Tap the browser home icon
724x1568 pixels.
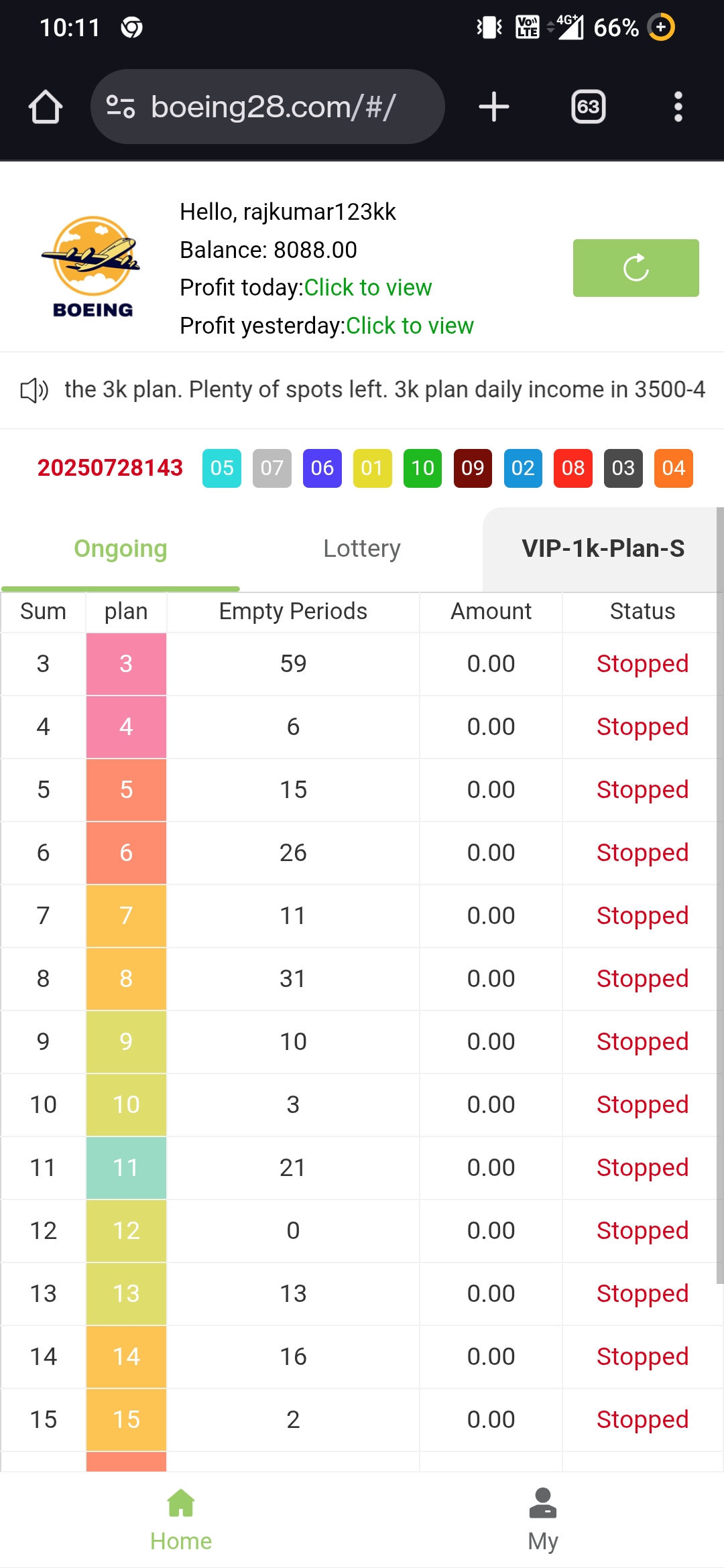click(x=46, y=107)
